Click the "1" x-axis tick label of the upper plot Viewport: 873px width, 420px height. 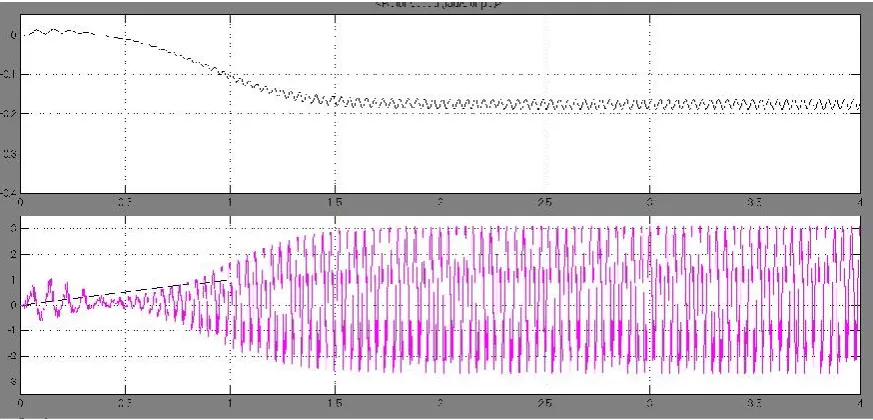point(230,201)
